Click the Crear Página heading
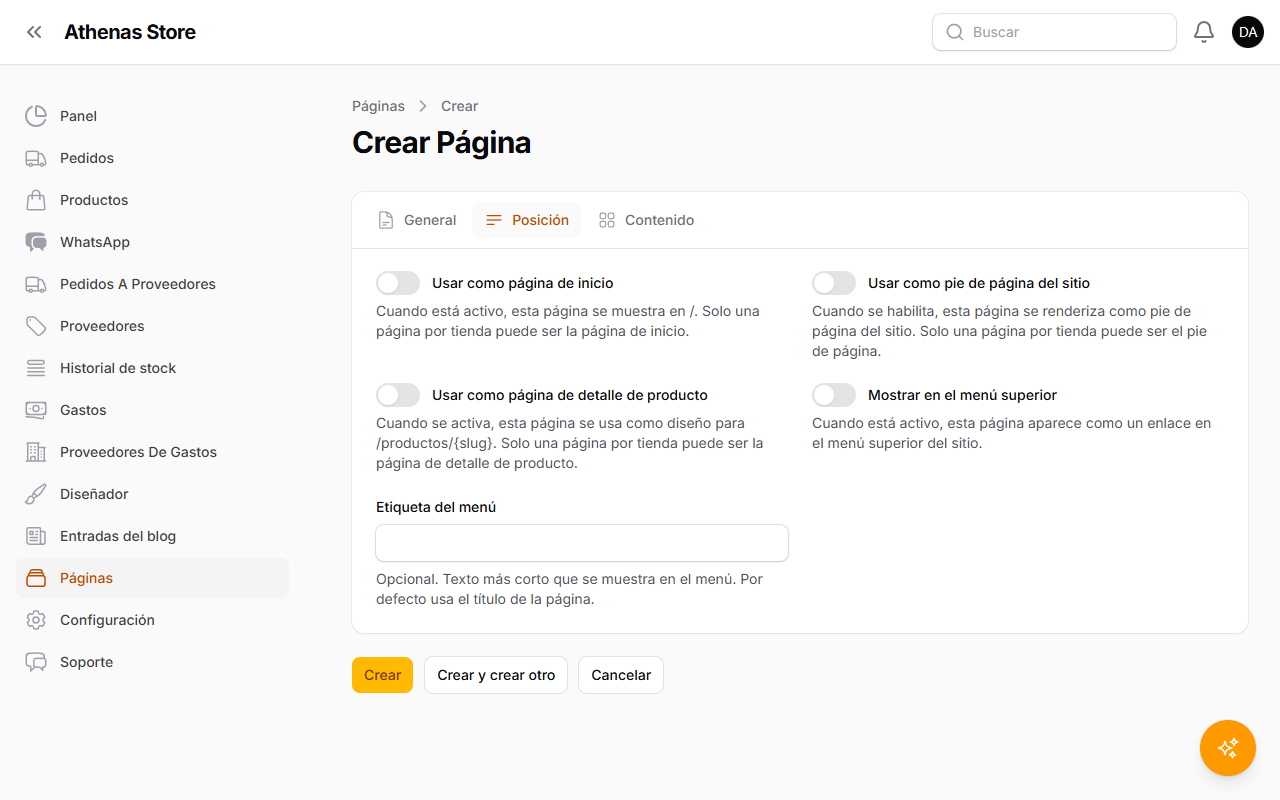This screenshot has height=800, width=1280. 441,143
